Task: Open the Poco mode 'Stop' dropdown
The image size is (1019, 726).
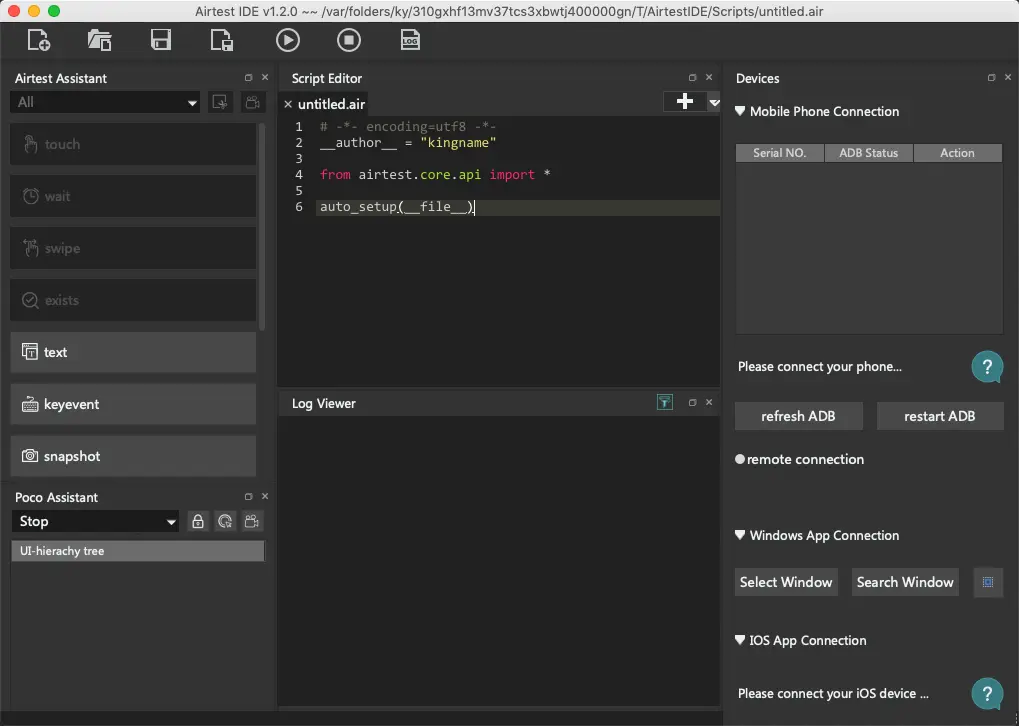Action: pyautogui.click(x=97, y=521)
